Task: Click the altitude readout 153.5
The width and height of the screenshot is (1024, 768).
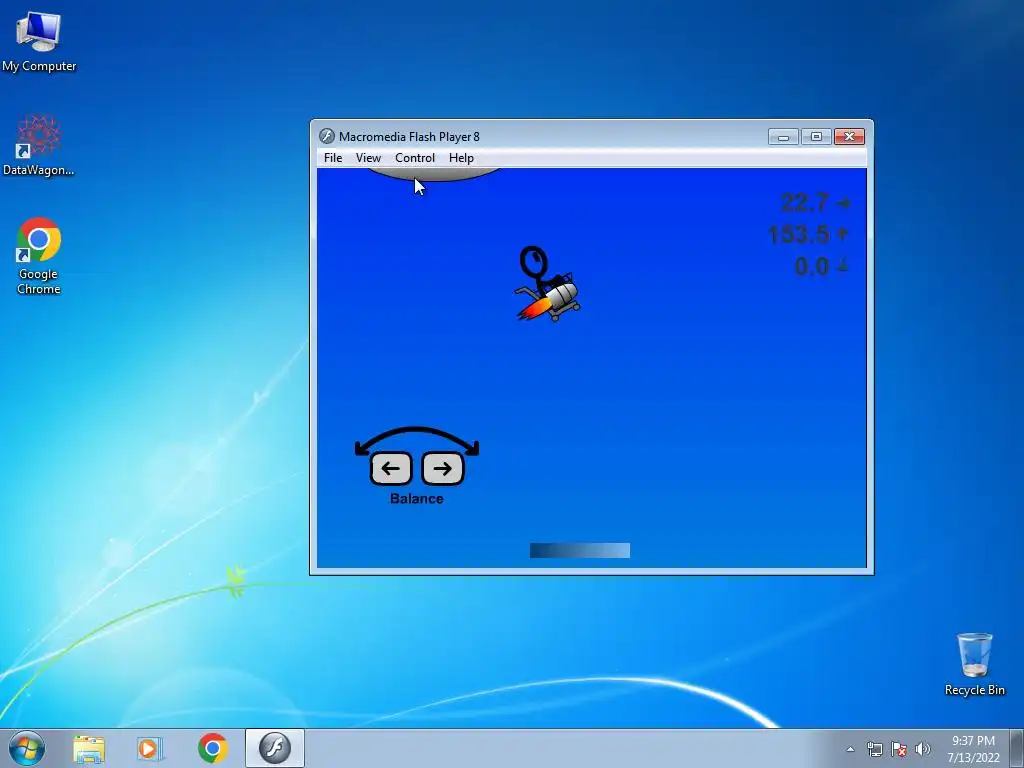Action: 799,234
